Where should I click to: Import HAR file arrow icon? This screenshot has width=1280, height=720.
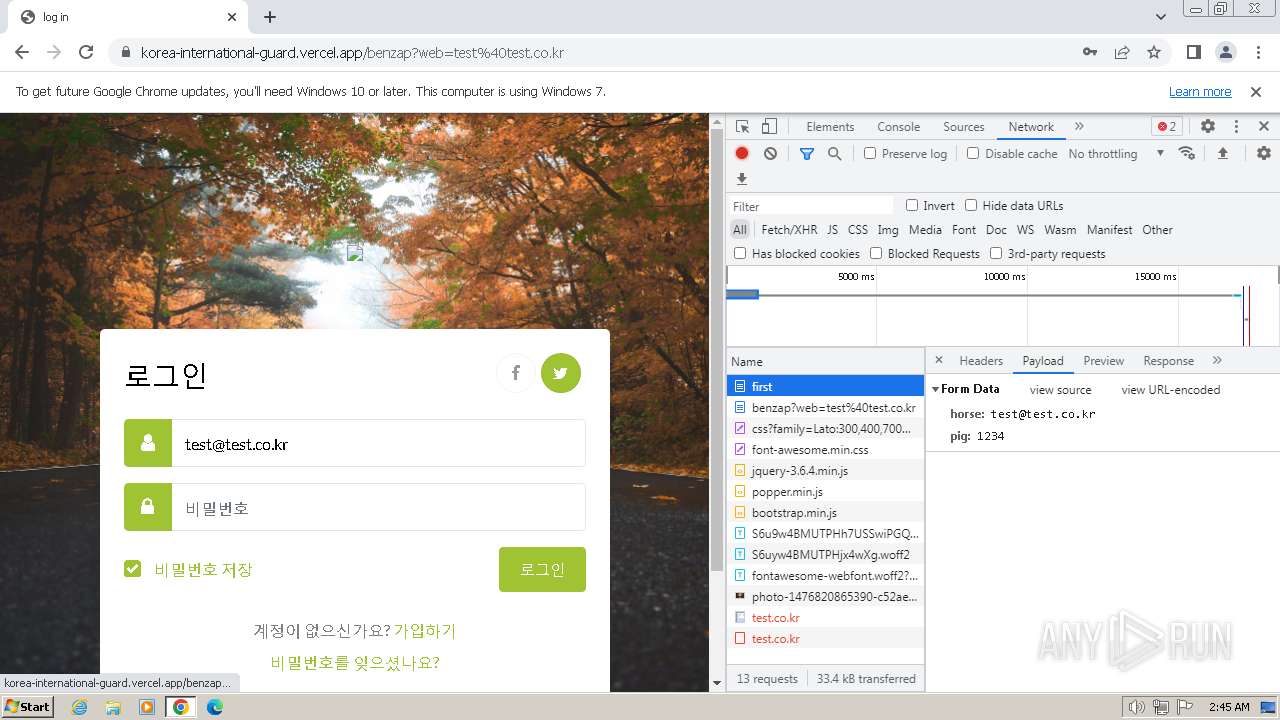1222,153
